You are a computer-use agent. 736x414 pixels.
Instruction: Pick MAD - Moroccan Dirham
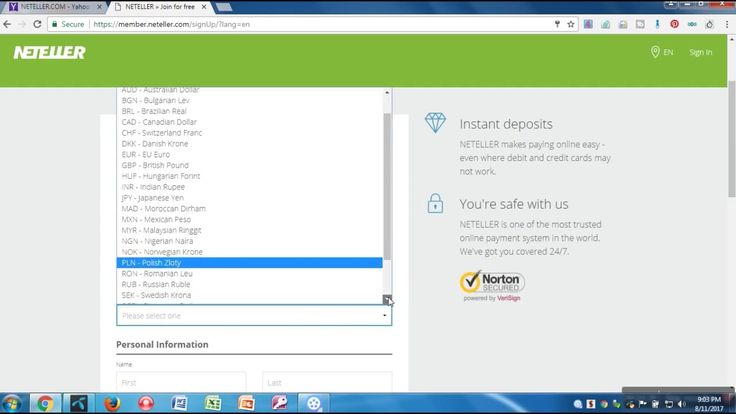pyautogui.click(x=250, y=208)
